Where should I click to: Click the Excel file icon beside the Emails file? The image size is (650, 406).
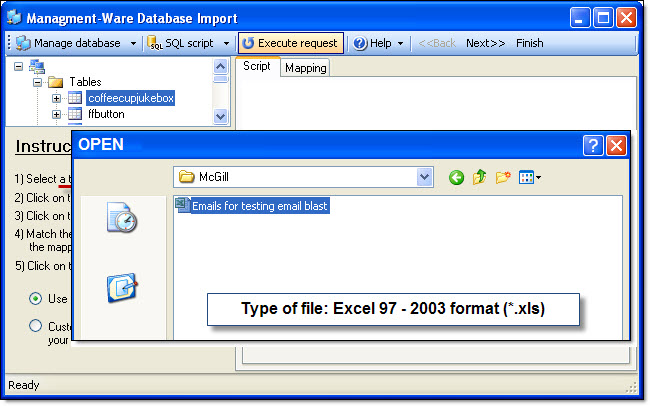click(x=182, y=205)
